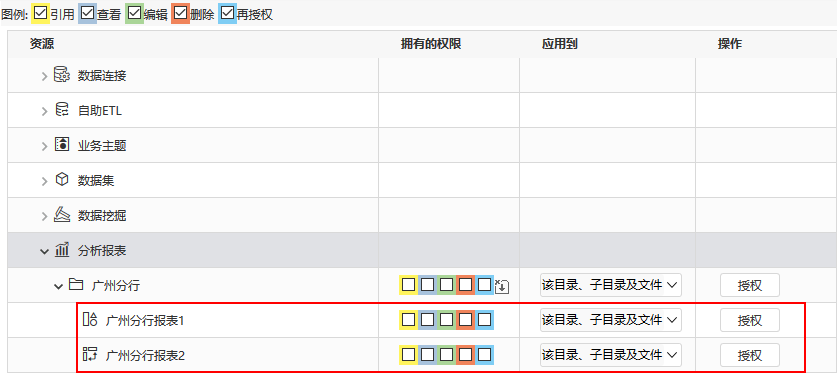The width and height of the screenshot is (837, 373).
Task: Click the 数据连接 database icon
Action: tap(62, 75)
